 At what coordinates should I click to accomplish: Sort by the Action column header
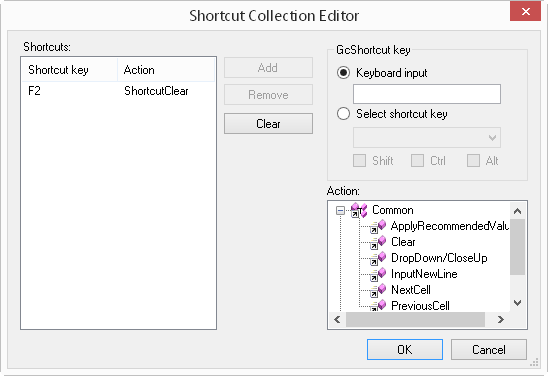click(166, 70)
